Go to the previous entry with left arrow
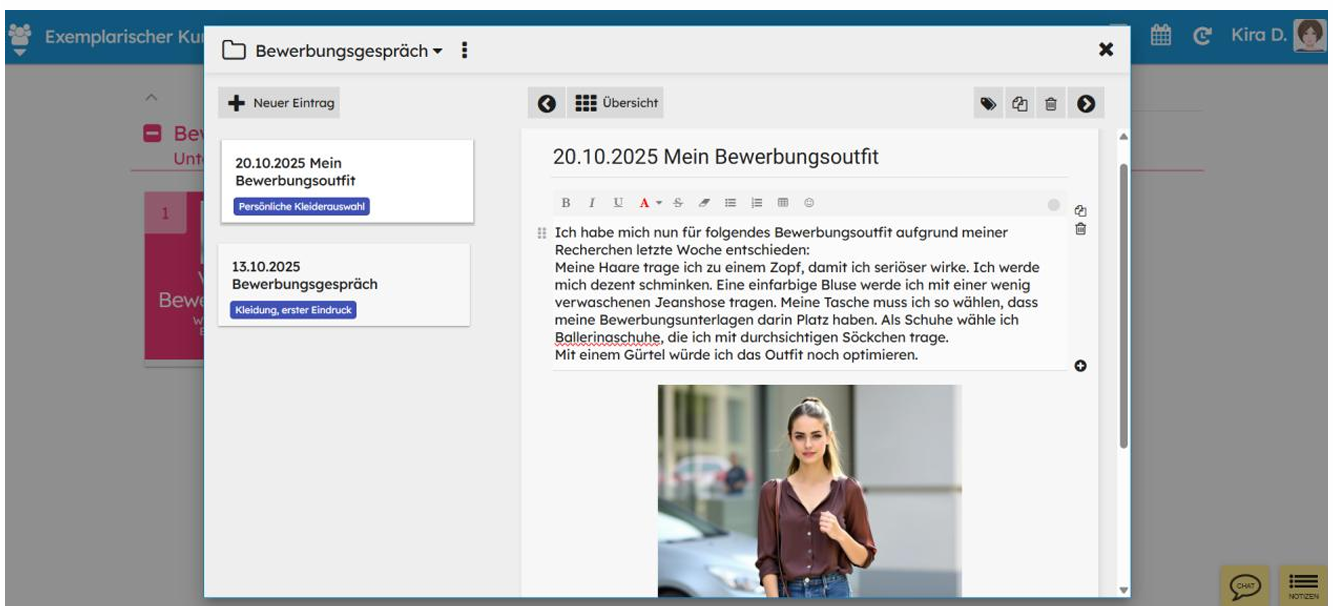Screen dimensions: 1336x610 click(x=546, y=103)
